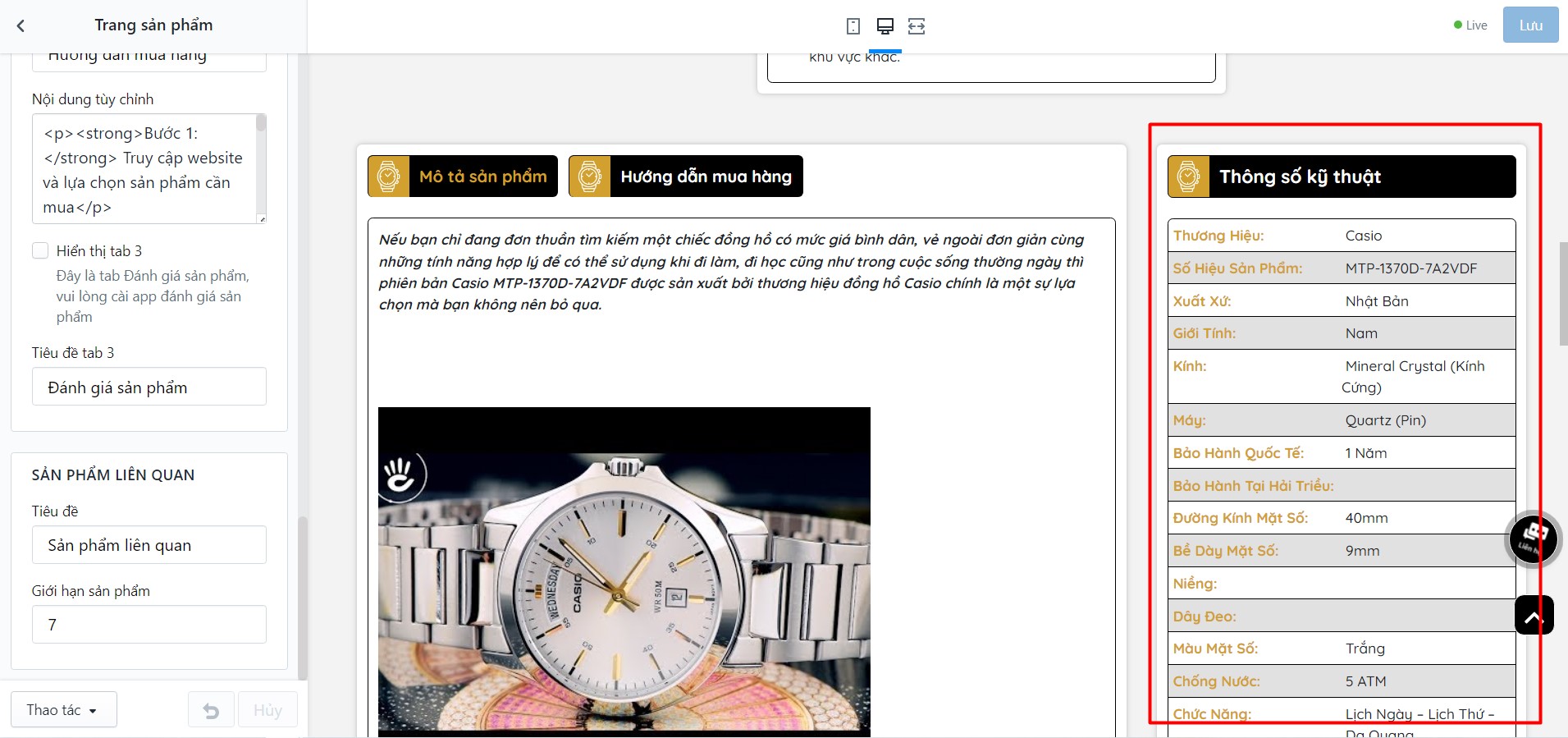This screenshot has width=1568, height=738.
Task: Open the round contact chat bubble
Action: pos(1533,539)
